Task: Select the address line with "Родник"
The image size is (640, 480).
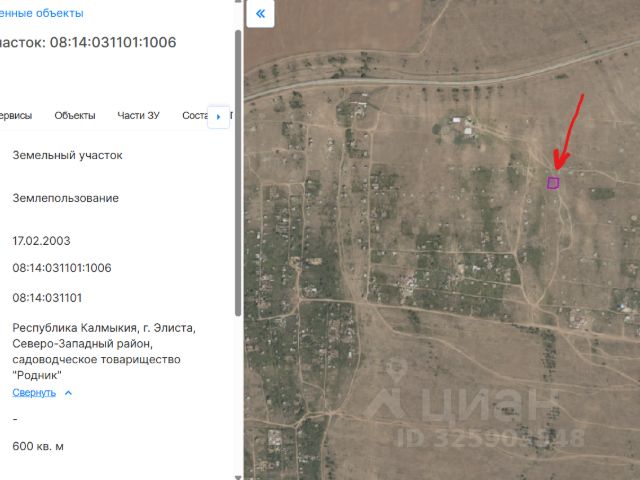Action: [37, 375]
